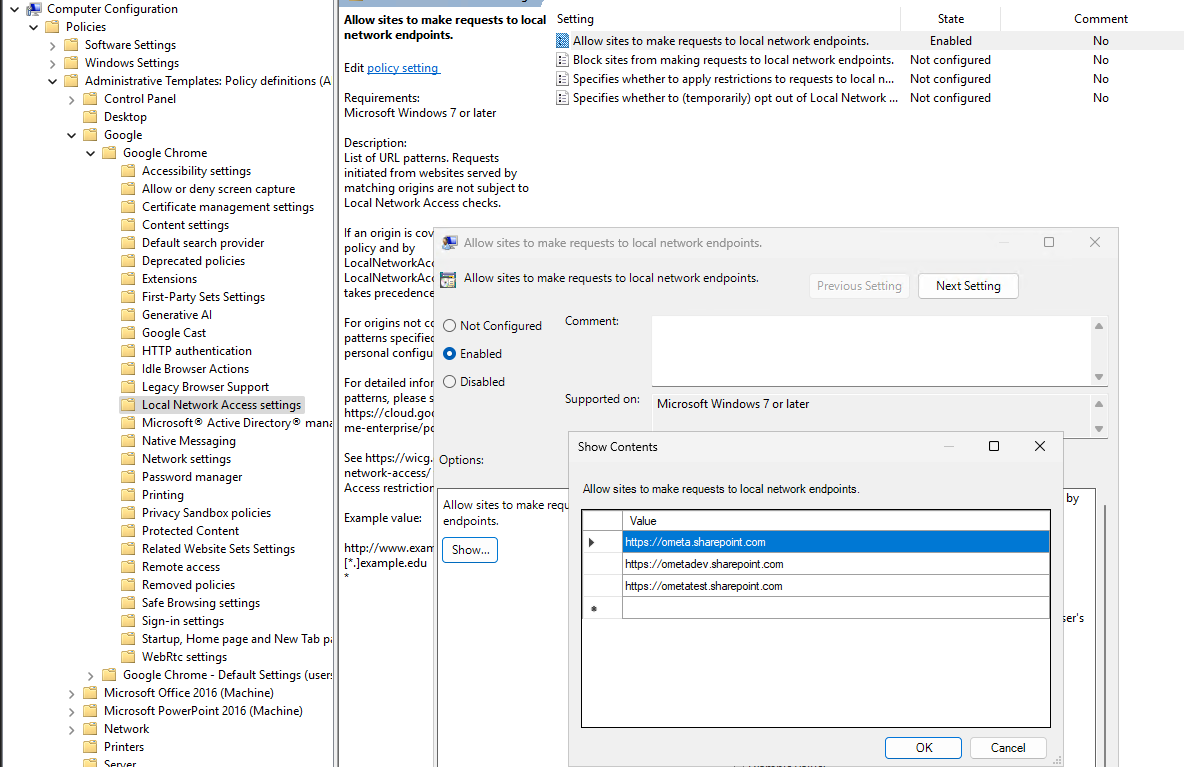Click the Control Panel folder icon
This screenshot has height=767, width=1184.
90,99
